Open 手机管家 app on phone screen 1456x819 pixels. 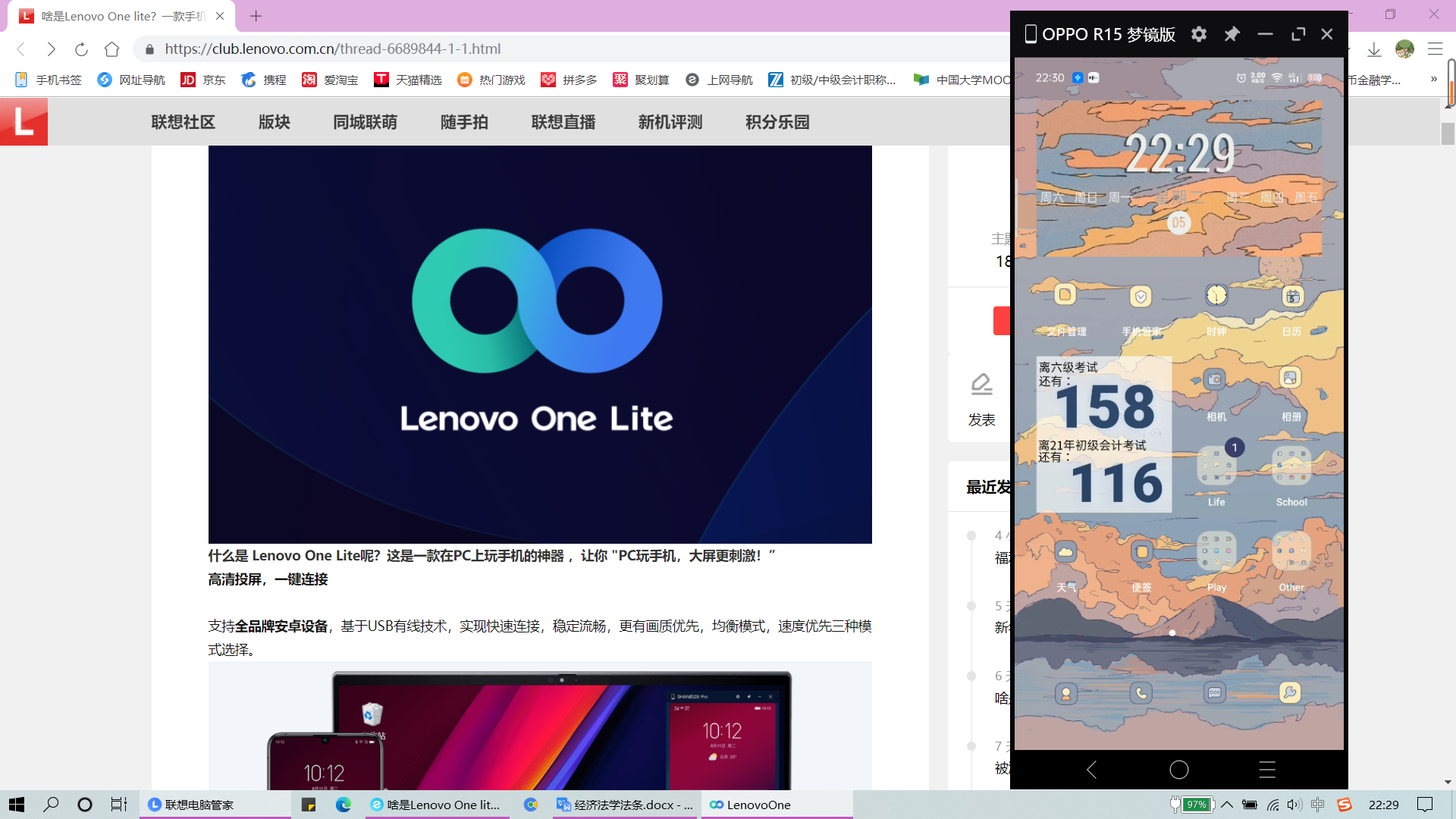[x=1141, y=297]
